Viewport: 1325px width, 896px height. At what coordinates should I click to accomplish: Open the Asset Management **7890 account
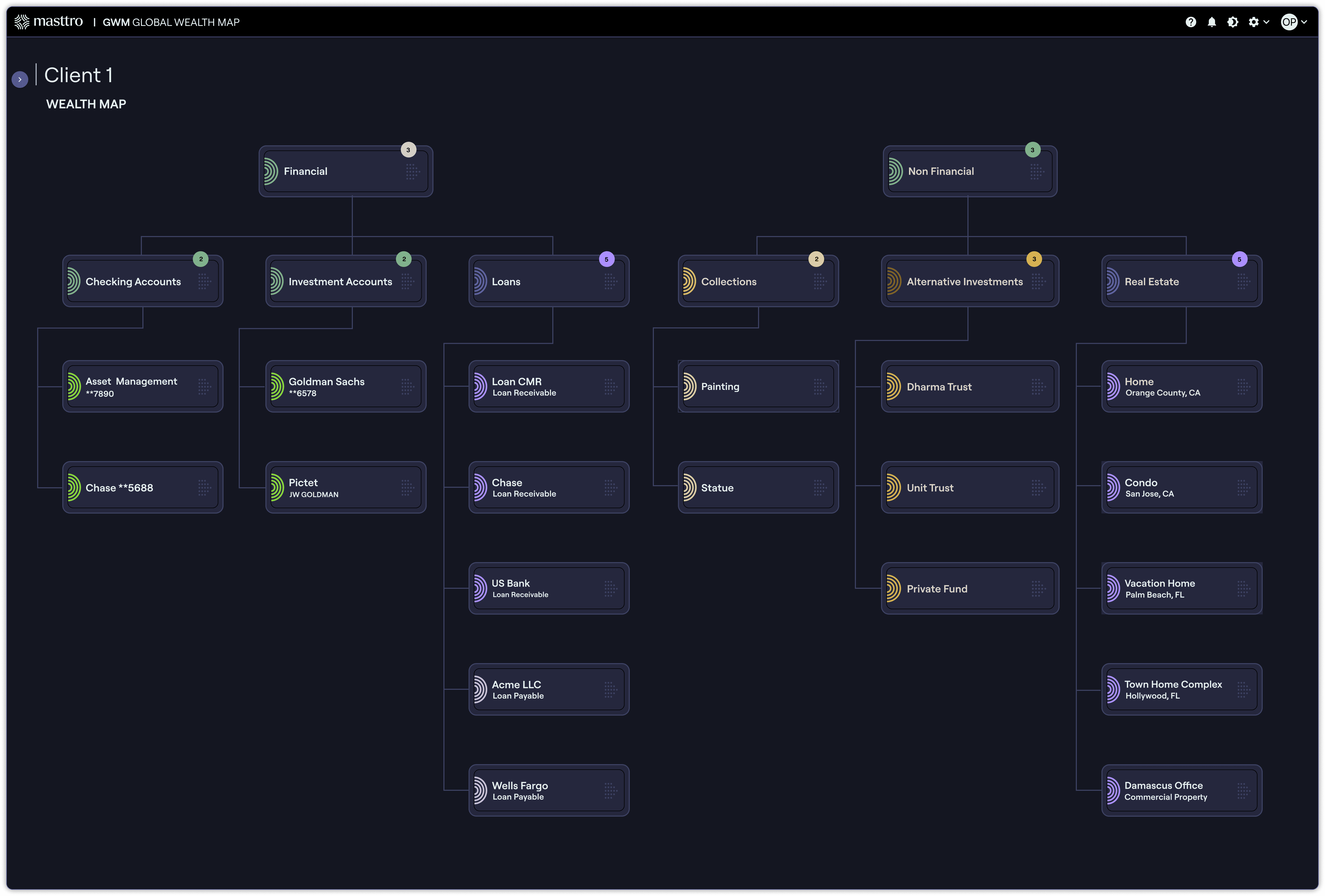(x=143, y=387)
